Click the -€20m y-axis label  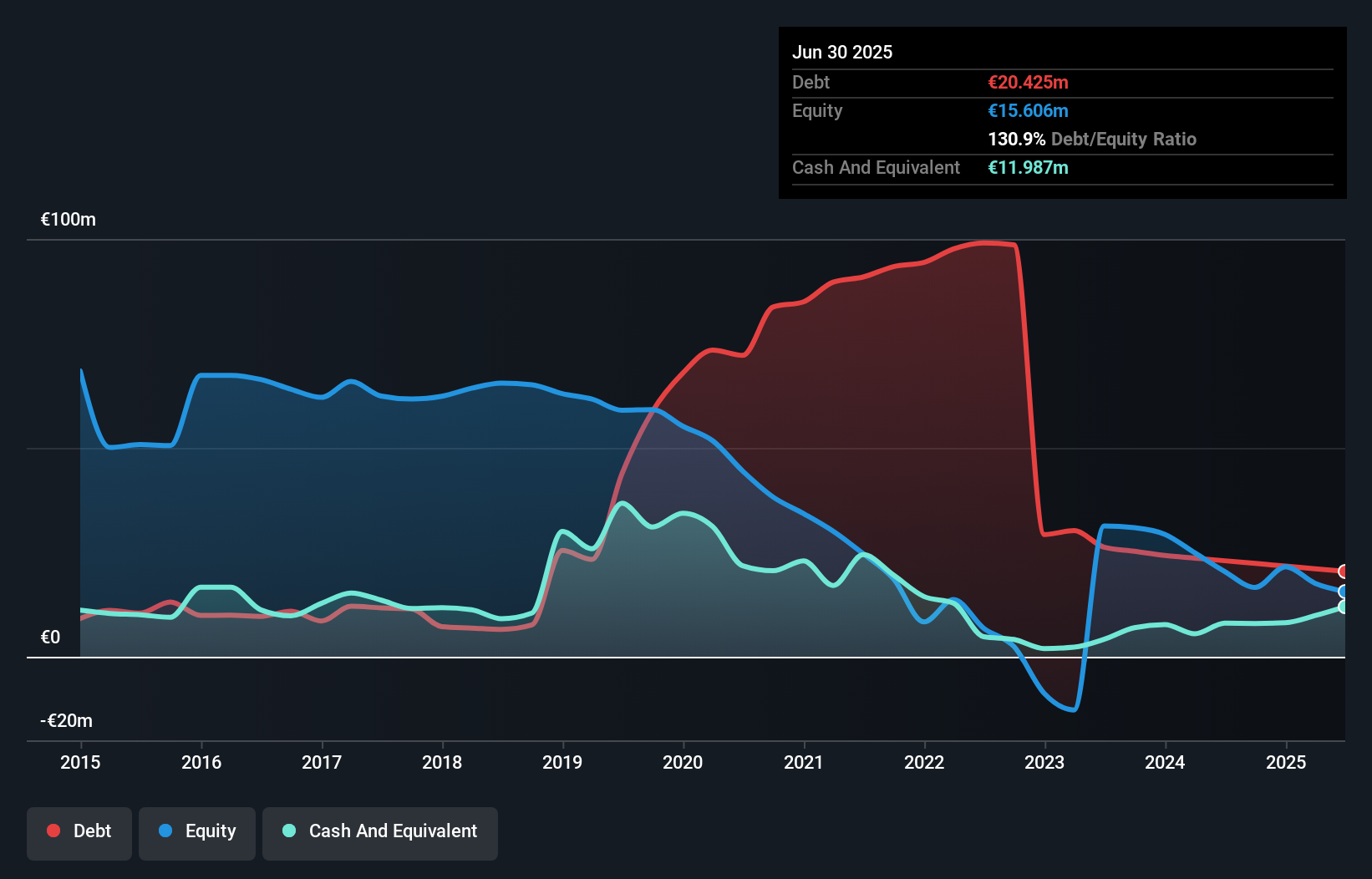point(67,720)
